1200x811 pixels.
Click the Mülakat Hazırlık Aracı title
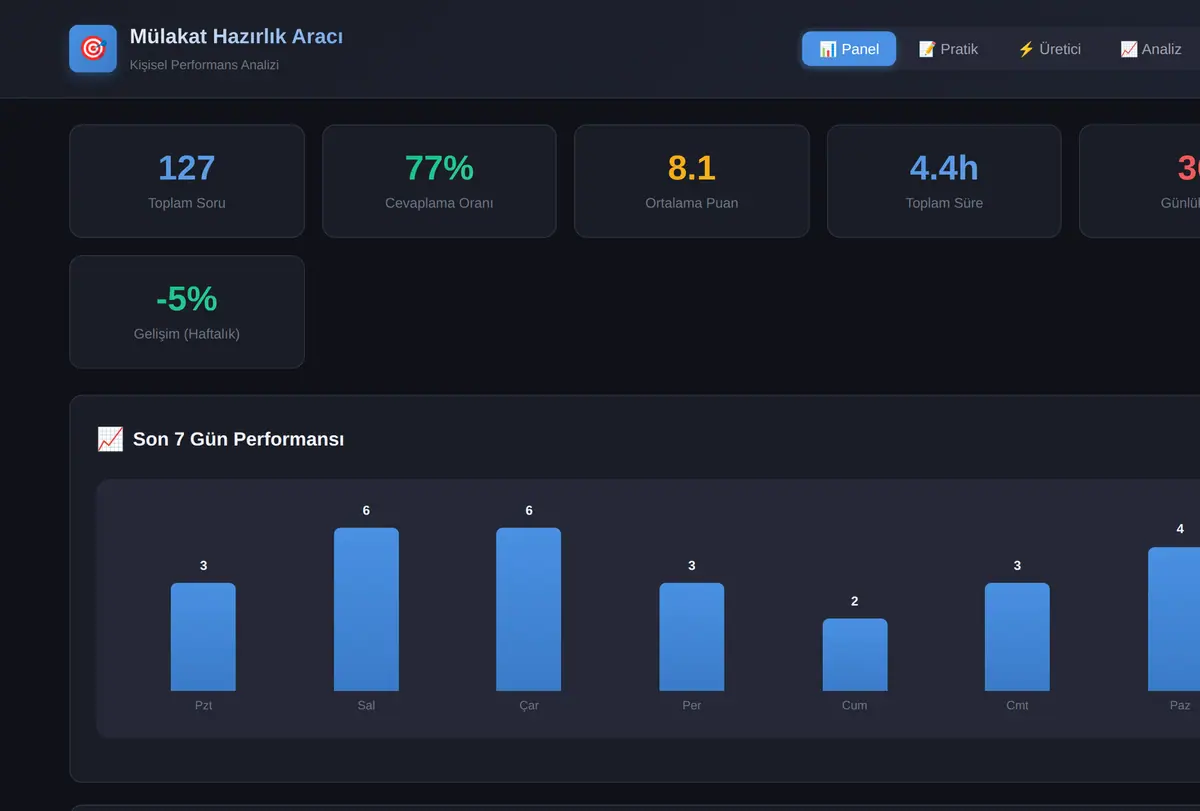coord(236,37)
